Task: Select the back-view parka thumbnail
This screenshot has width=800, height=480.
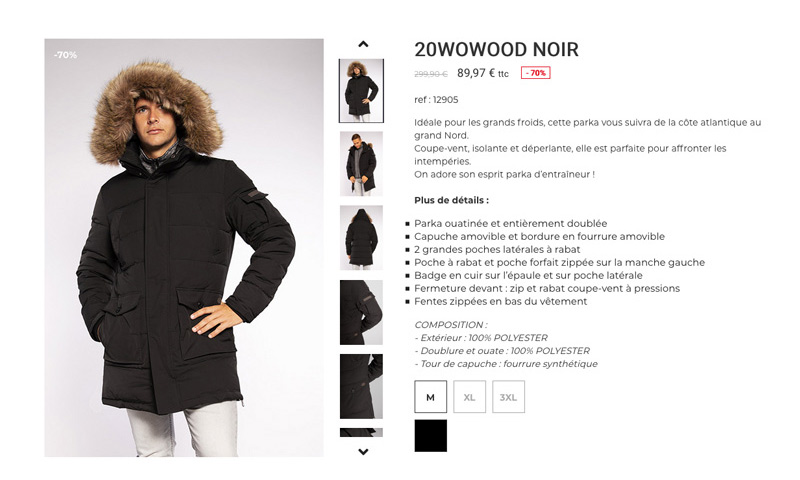Action: tap(361, 238)
